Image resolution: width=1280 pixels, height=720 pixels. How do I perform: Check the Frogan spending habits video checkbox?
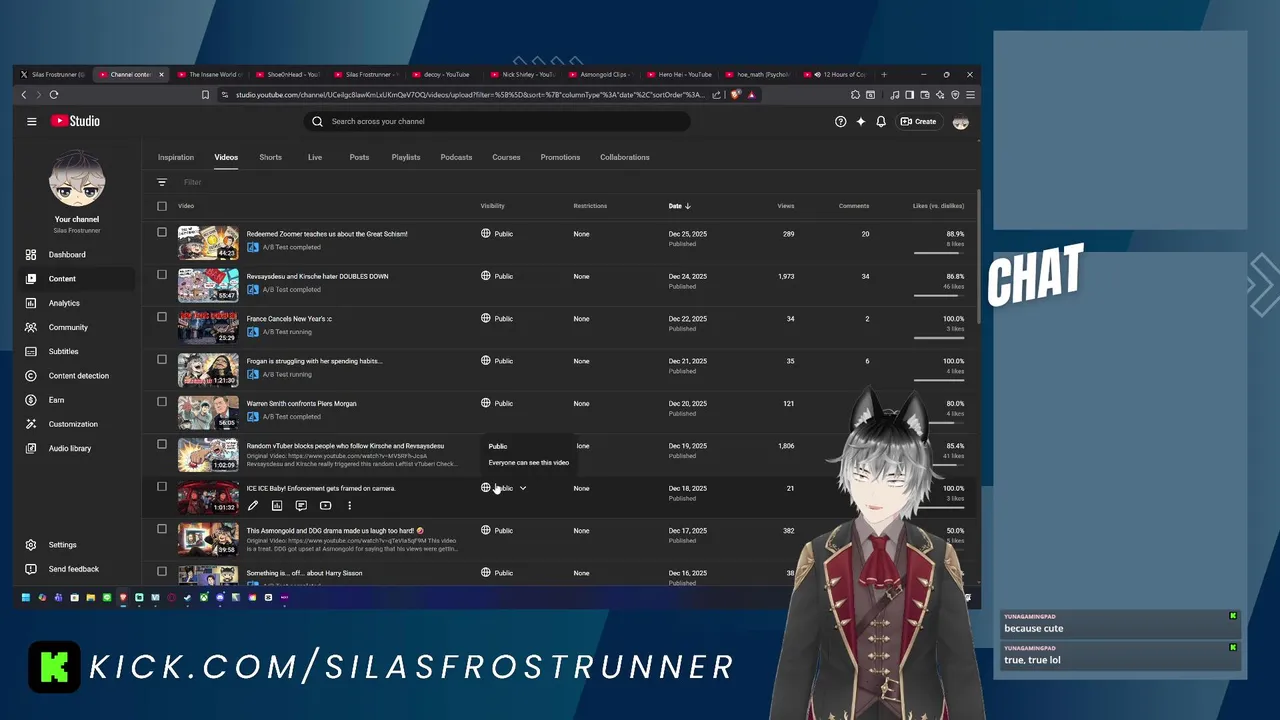[162, 359]
